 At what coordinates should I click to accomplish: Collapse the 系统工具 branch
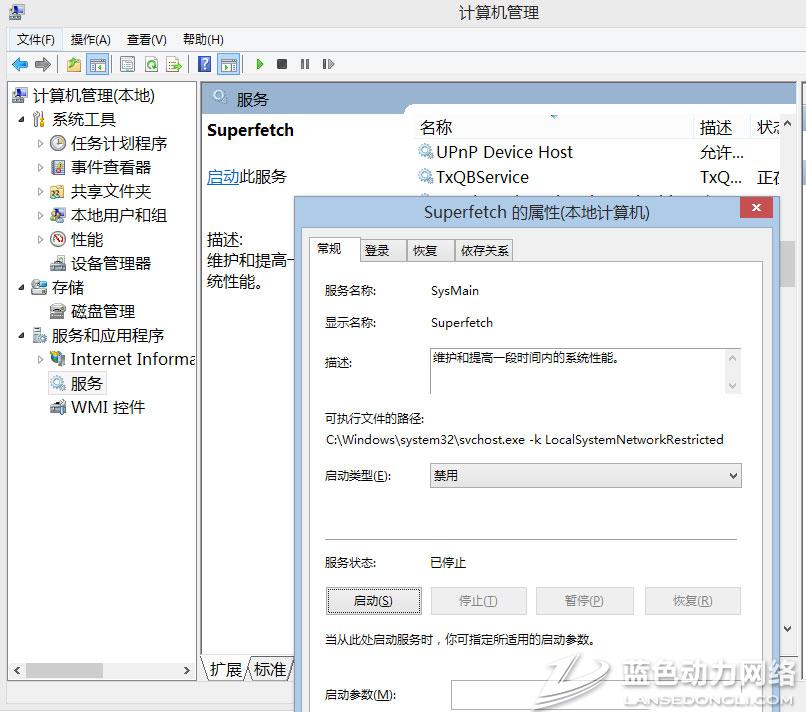click(22, 119)
